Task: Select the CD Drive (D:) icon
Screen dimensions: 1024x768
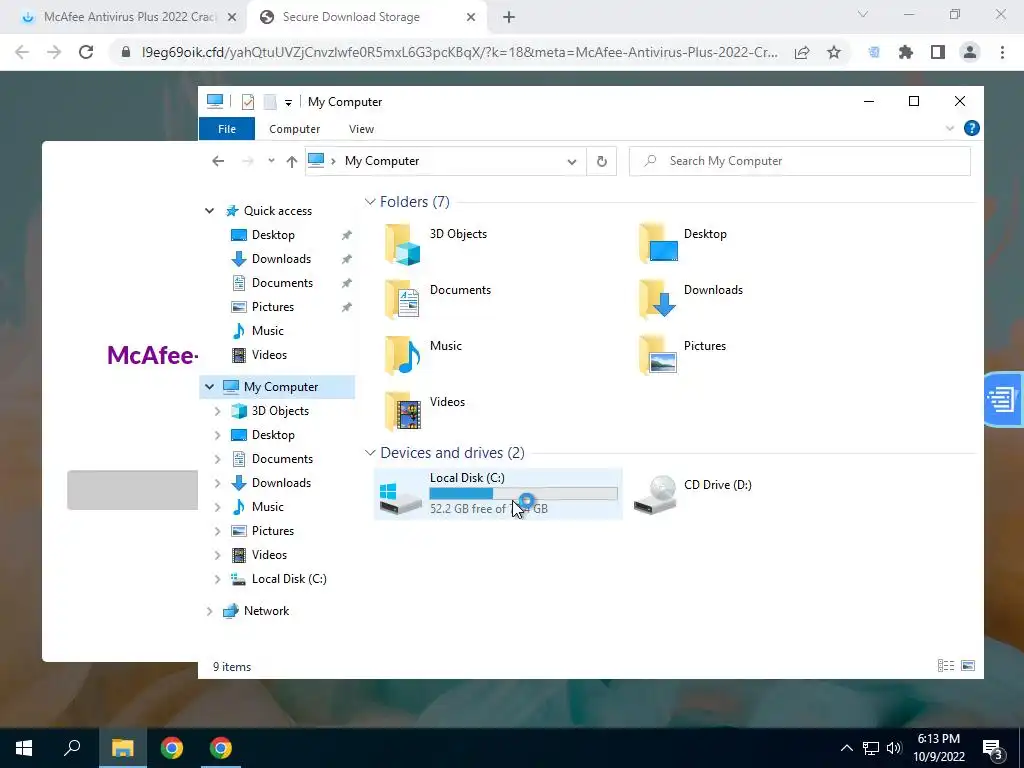Action: coord(655,494)
